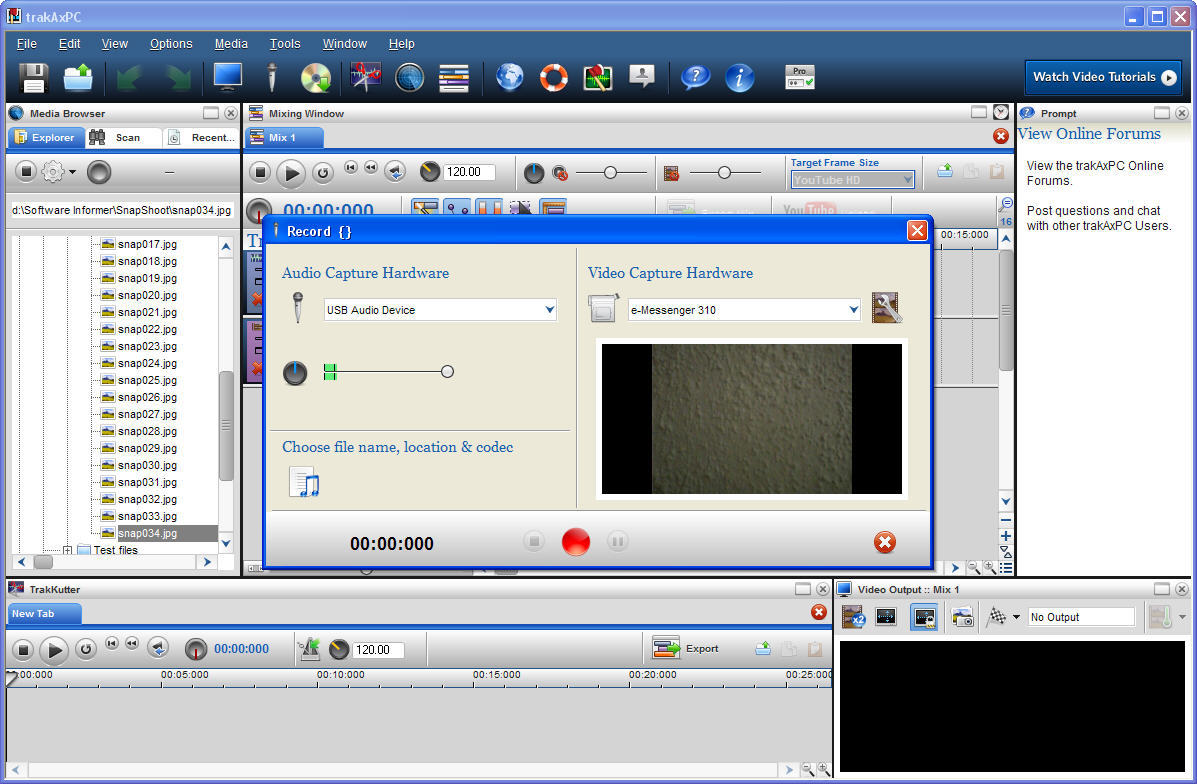1197x784 pixels.
Task: Click the Save floppy disk icon in the main toolbar
Action: [33, 78]
